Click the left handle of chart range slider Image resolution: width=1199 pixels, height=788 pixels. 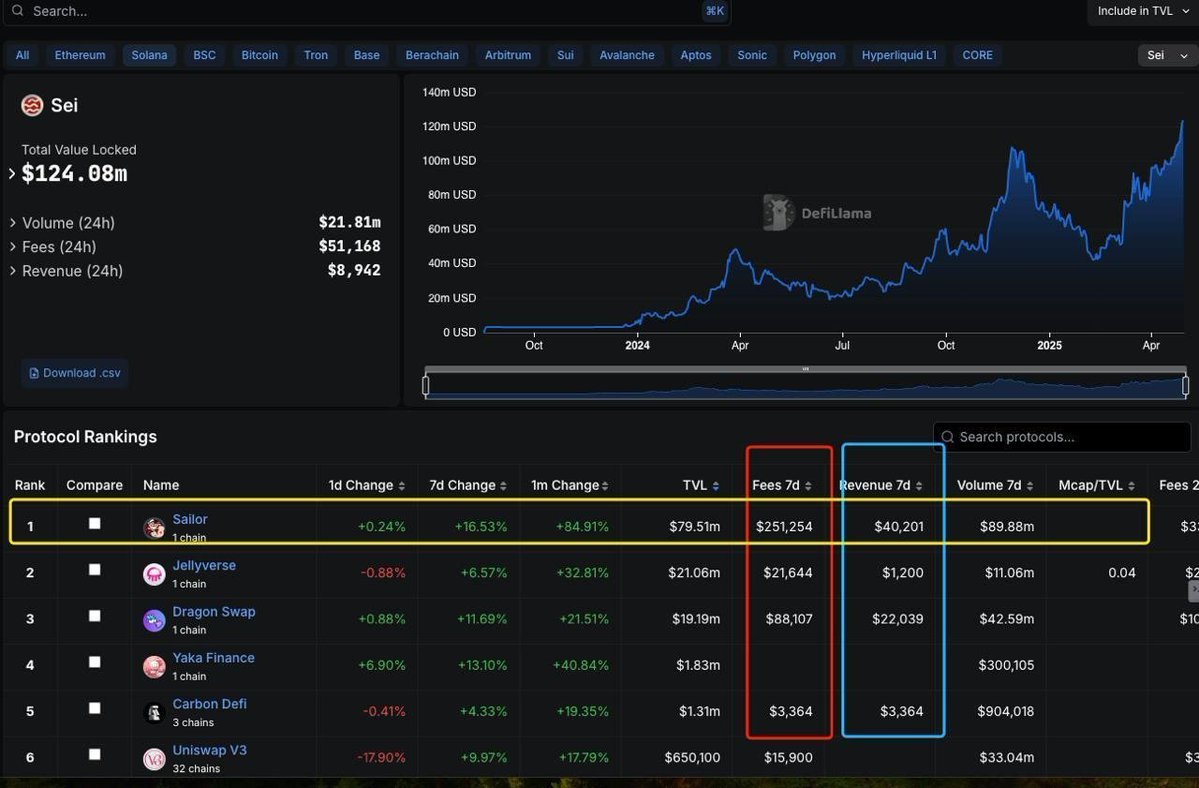point(426,386)
